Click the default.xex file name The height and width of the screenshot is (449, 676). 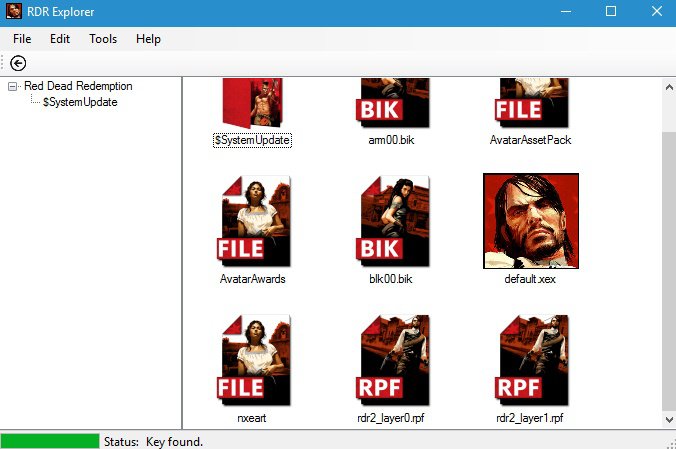tap(530, 279)
